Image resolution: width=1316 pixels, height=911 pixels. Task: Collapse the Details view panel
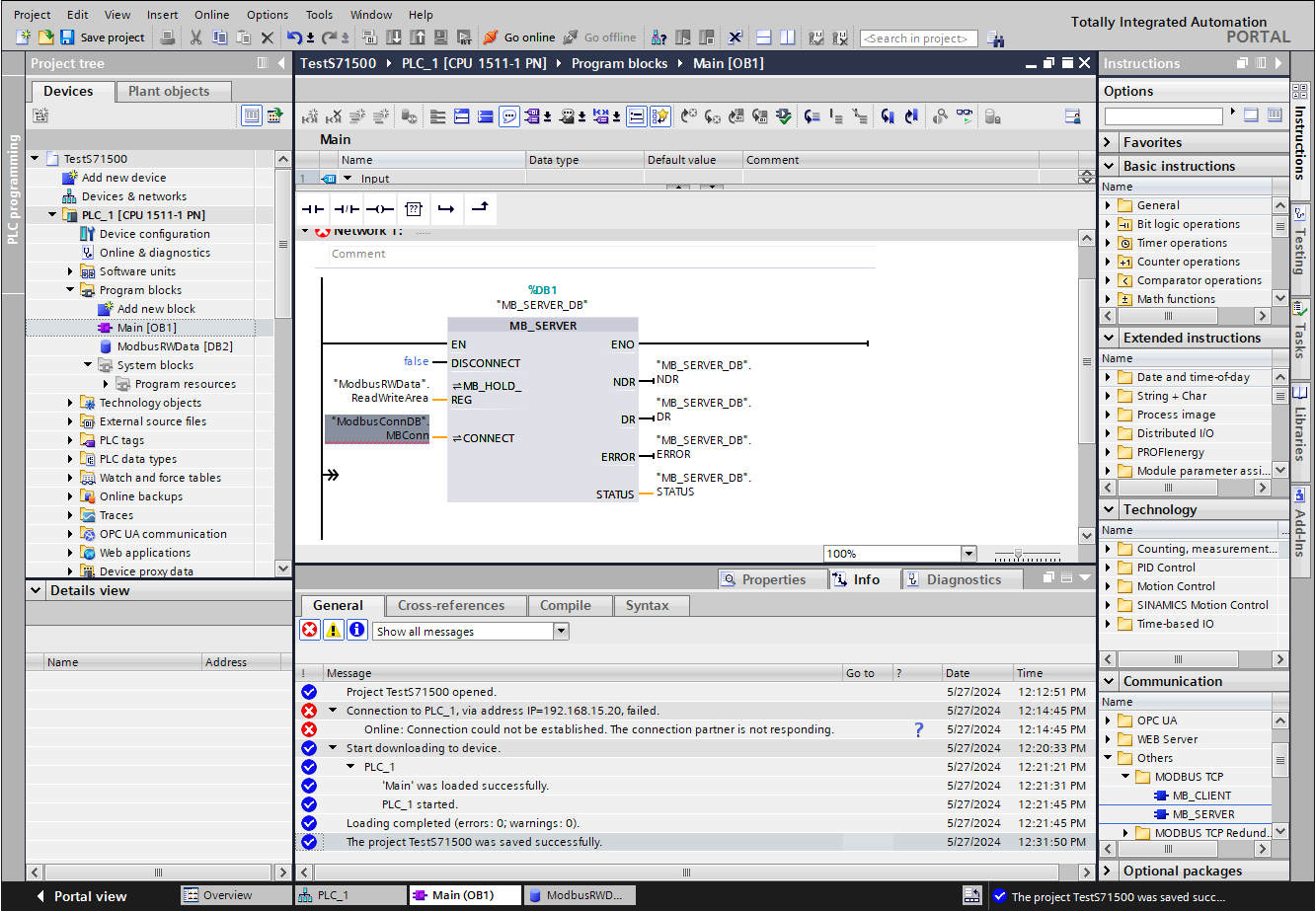pyautogui.click(x=37, y=590)
